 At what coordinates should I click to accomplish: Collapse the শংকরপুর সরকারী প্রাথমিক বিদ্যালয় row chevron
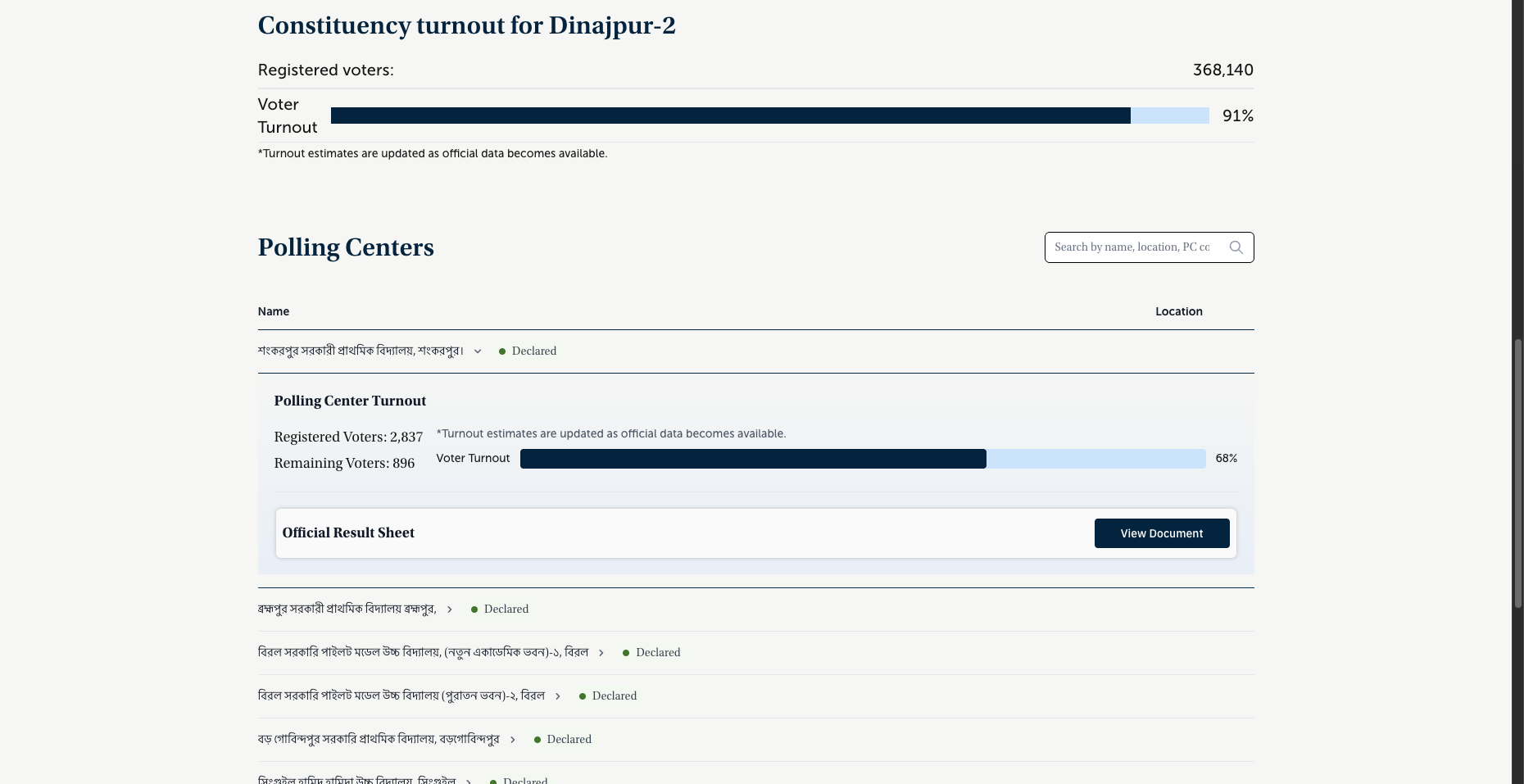(x=478, y=351)
